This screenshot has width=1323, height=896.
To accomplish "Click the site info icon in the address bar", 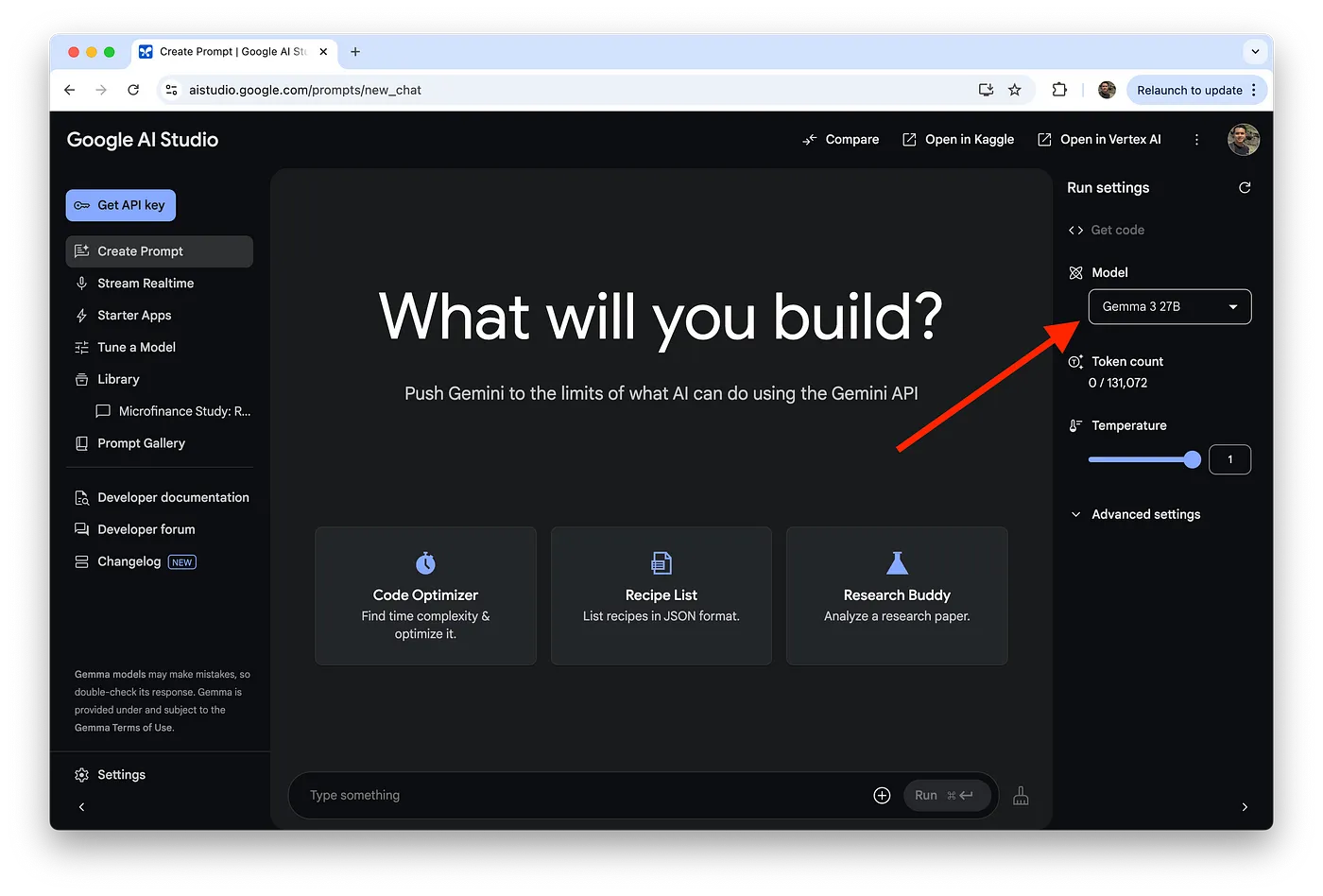I will (171, 90).
